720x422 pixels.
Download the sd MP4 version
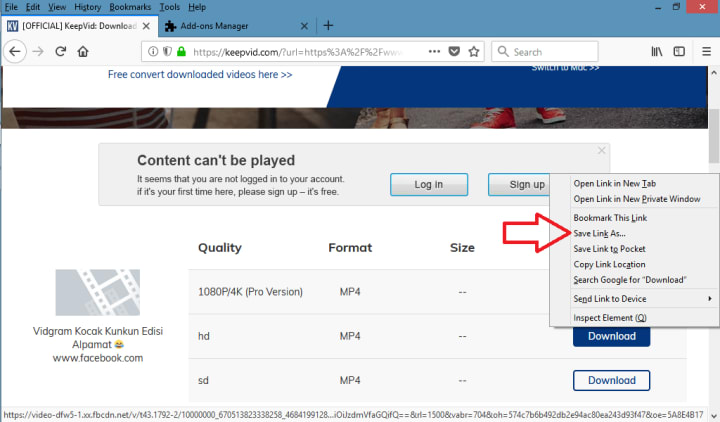coord(612,380)
